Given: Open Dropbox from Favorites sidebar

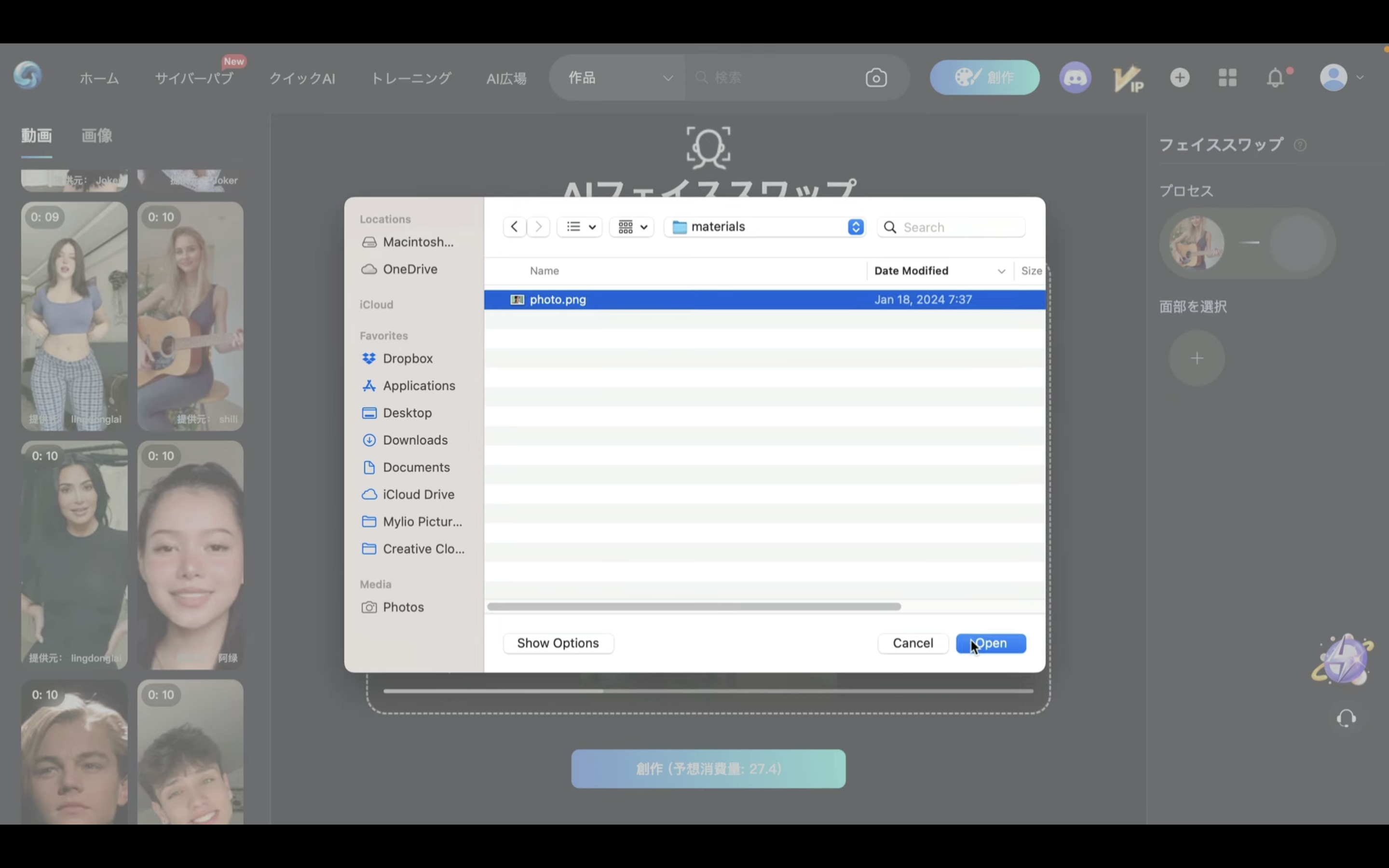Looking at the screenshot, I should (x=398, y=359).
